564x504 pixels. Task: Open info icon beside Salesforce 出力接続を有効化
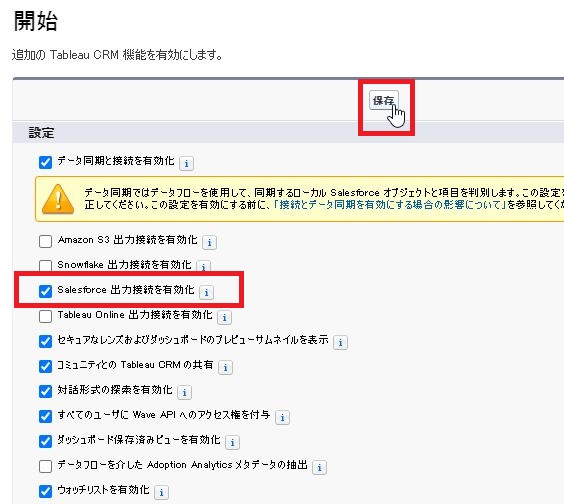206,292
